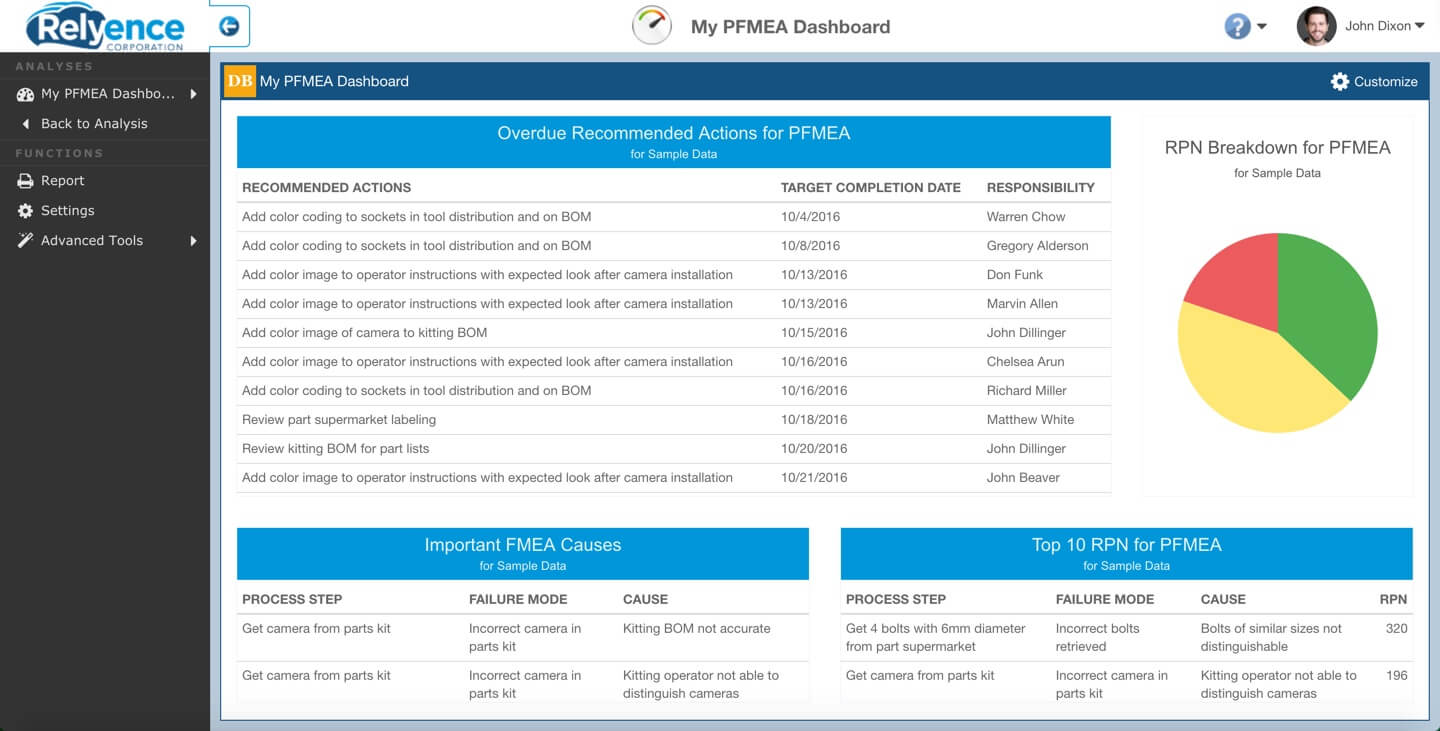Click the Customize button
The image size is (1440, 731).
click(x=1385, y=81)
